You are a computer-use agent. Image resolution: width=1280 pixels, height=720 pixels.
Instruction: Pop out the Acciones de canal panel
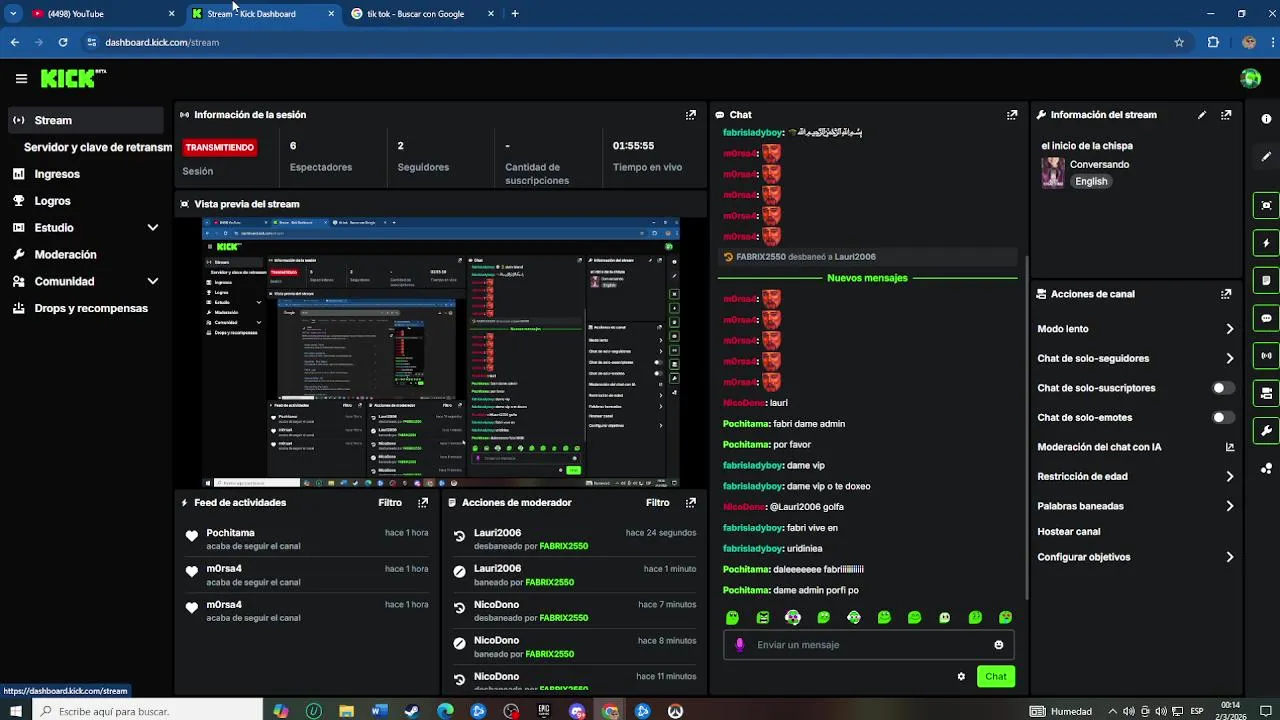click(1226, 294)
